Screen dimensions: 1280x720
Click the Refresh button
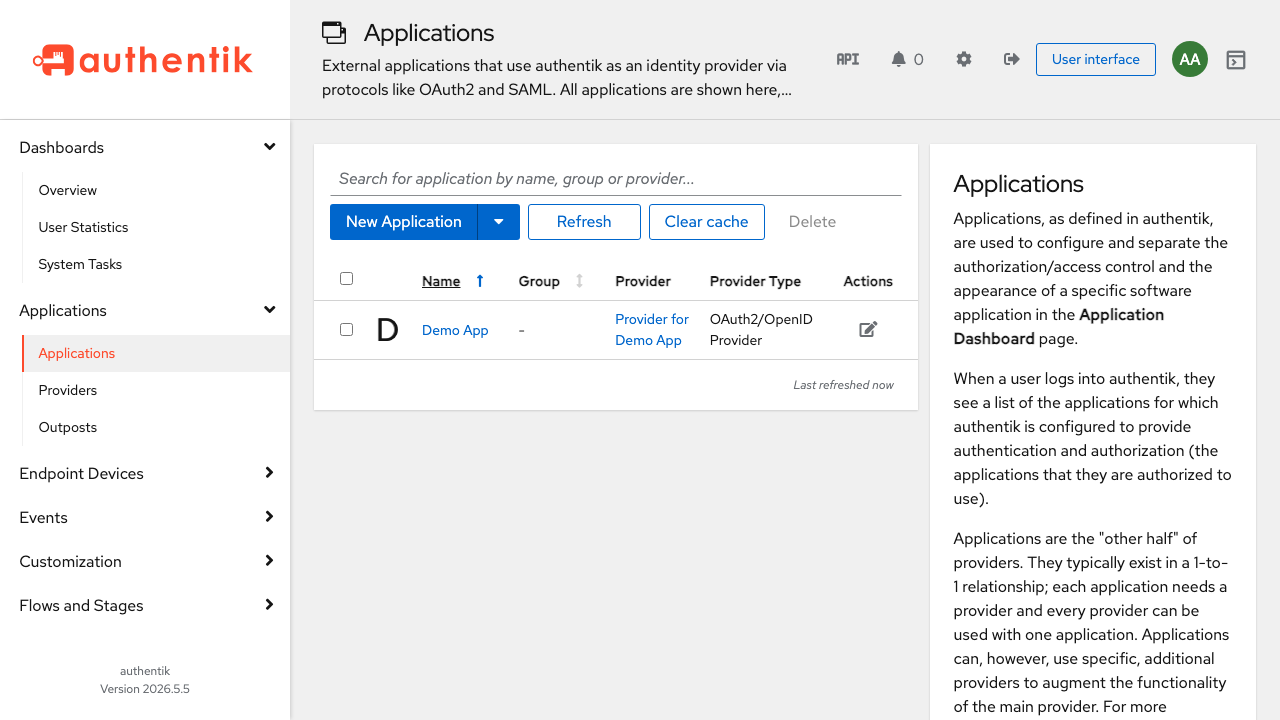(584, 222)
